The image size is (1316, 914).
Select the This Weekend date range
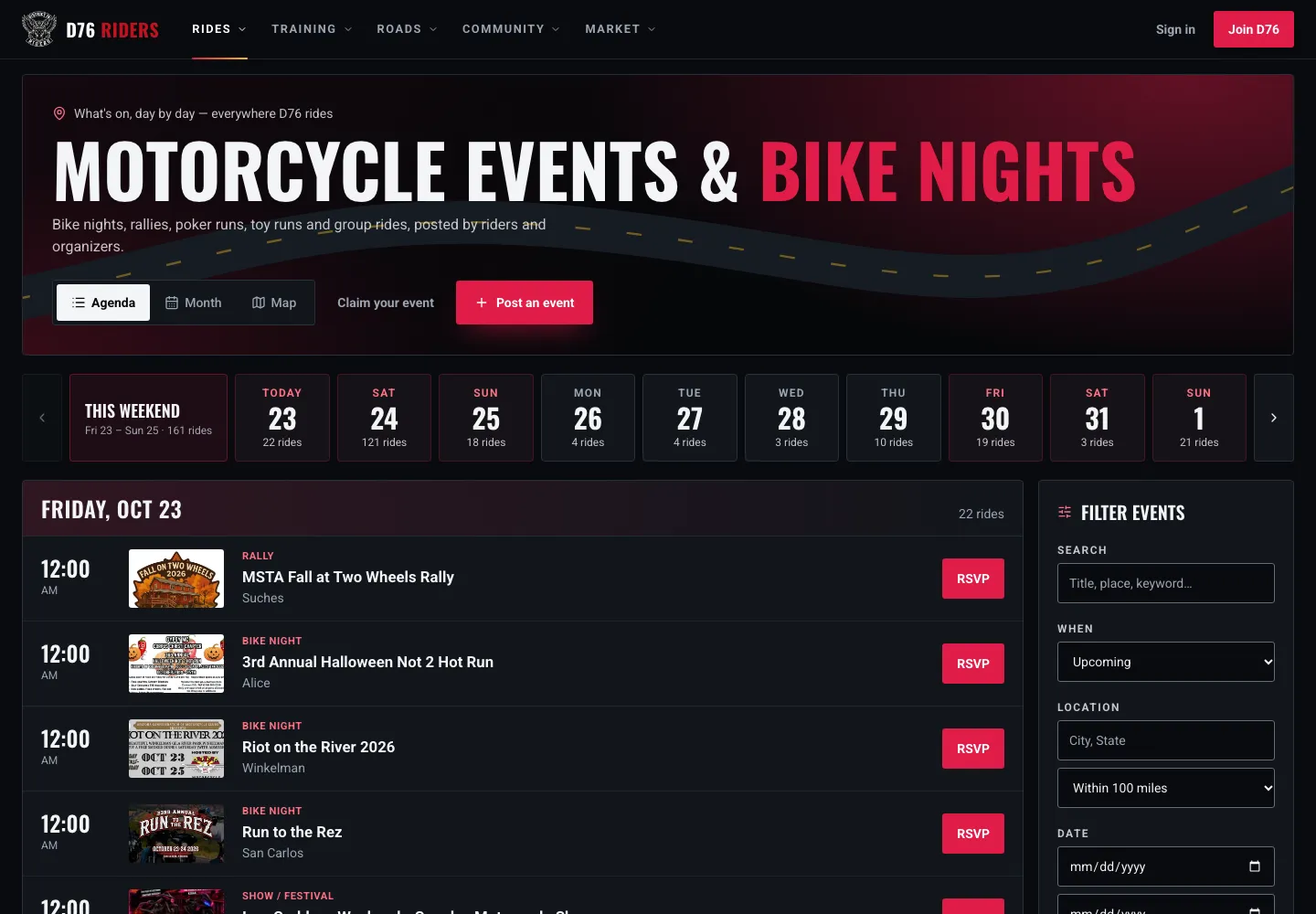coord(148,418)
